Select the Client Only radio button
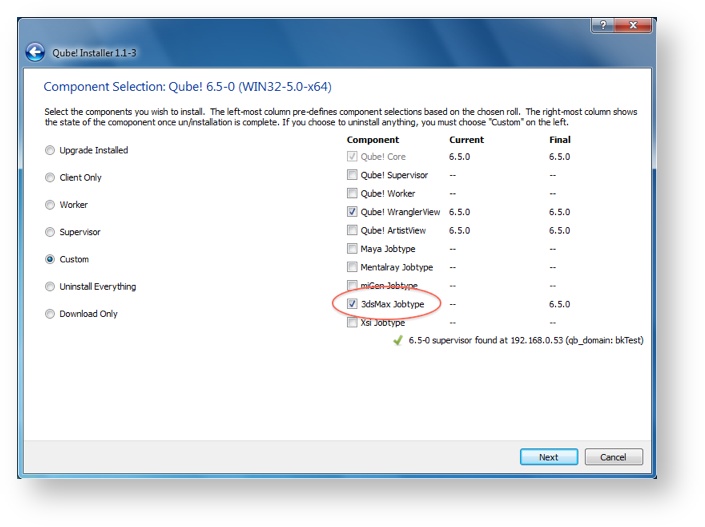This screenshot has width=705, height=527. (x=50, y=178)
